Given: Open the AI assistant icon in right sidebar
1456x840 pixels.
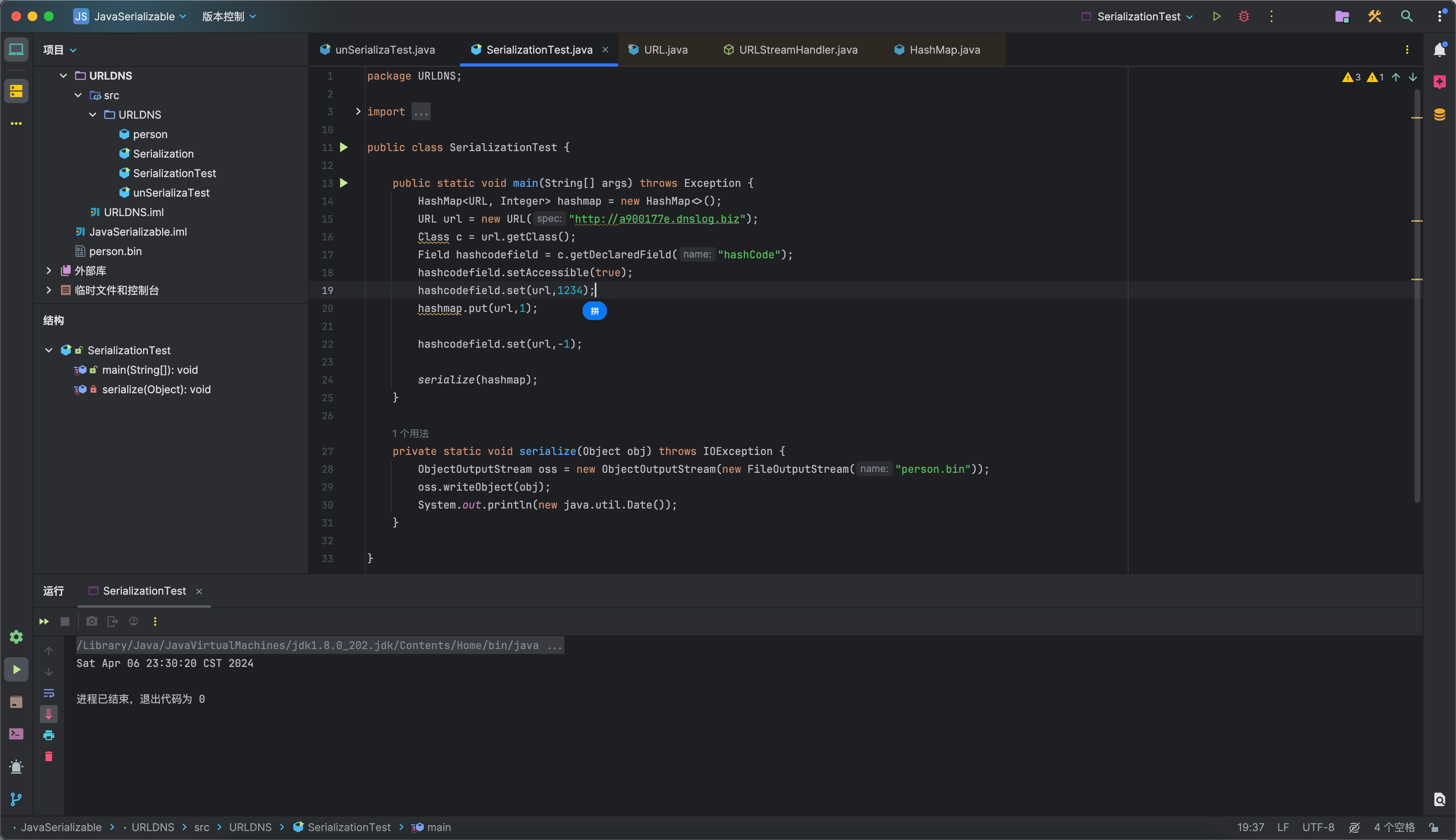Looking at the screenshot, I should click(1440, 82).
